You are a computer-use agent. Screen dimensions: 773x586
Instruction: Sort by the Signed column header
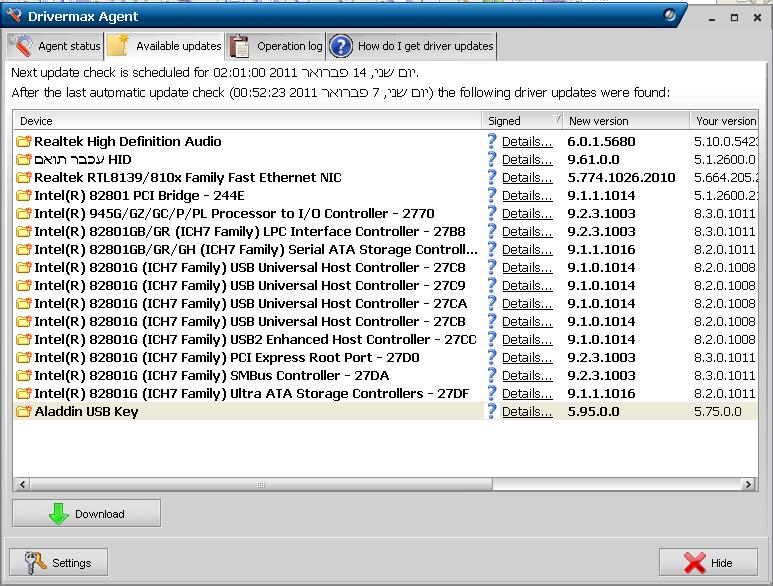[x=522, y=121]
